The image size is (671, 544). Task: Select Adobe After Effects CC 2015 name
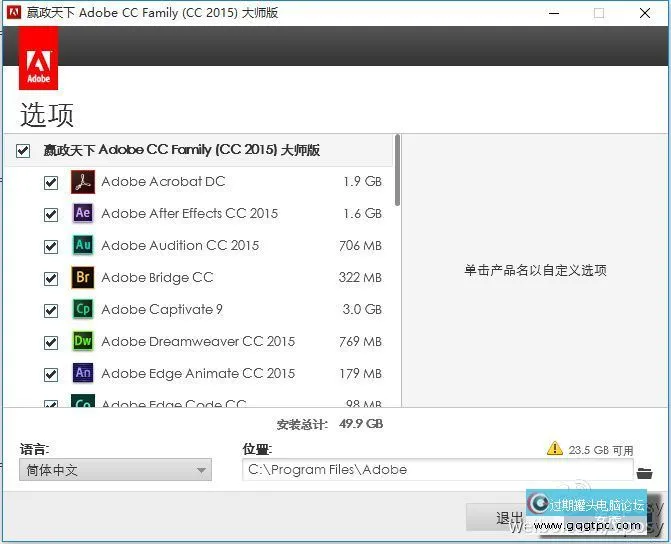click(190, 213)
